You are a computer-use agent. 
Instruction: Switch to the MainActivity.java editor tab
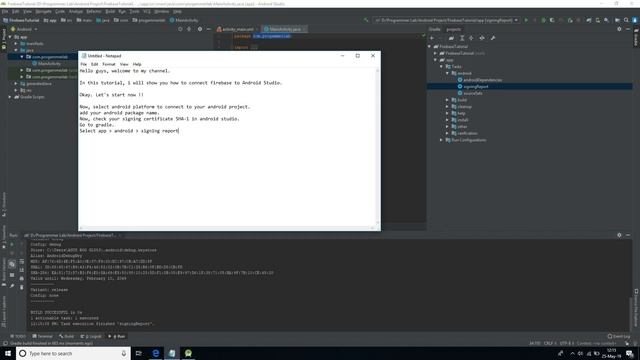(285, 29)
